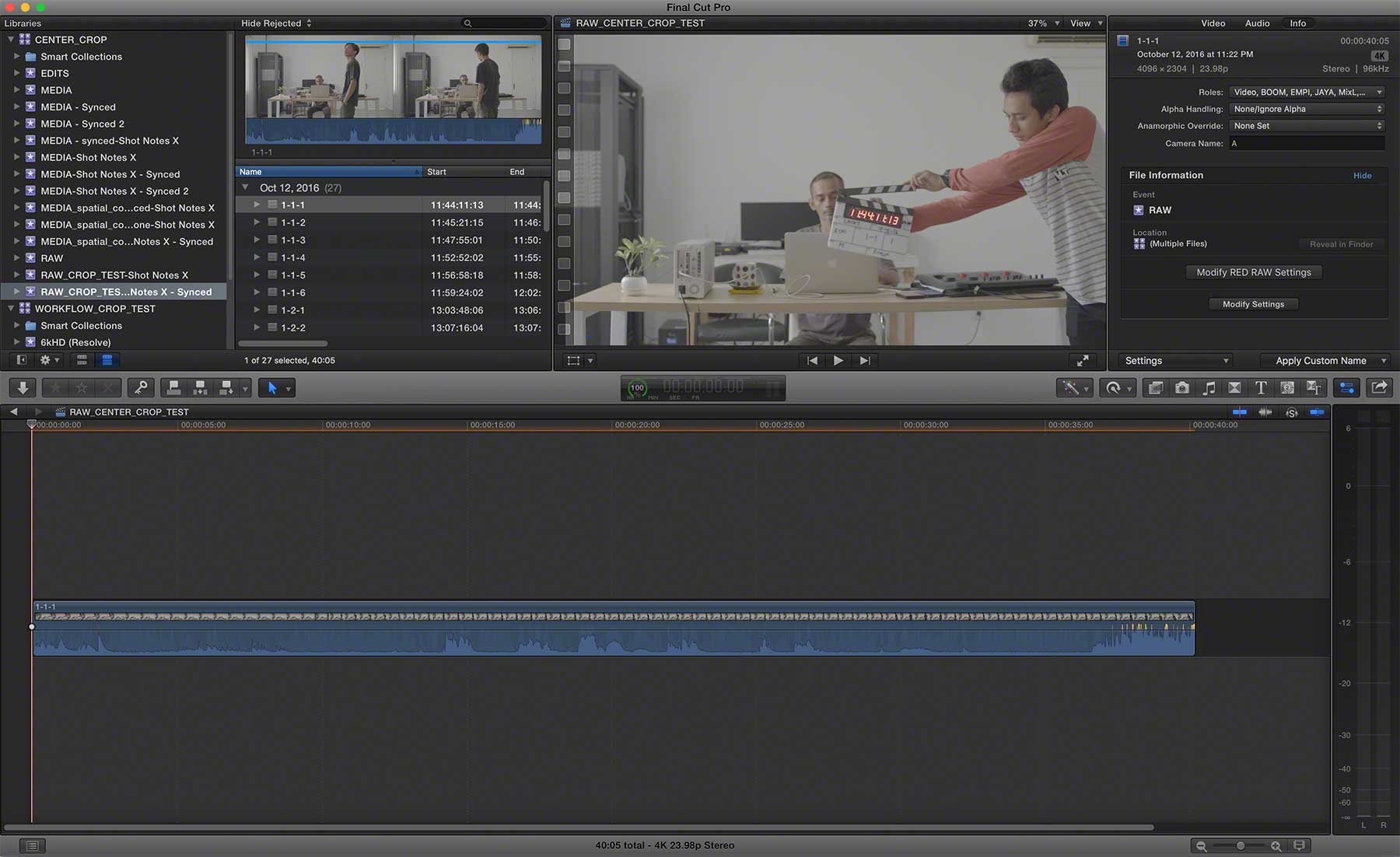This screenshot has height=857, width=1400.
Task: Switch browser to filmstrip view
Action: (82, 360)
